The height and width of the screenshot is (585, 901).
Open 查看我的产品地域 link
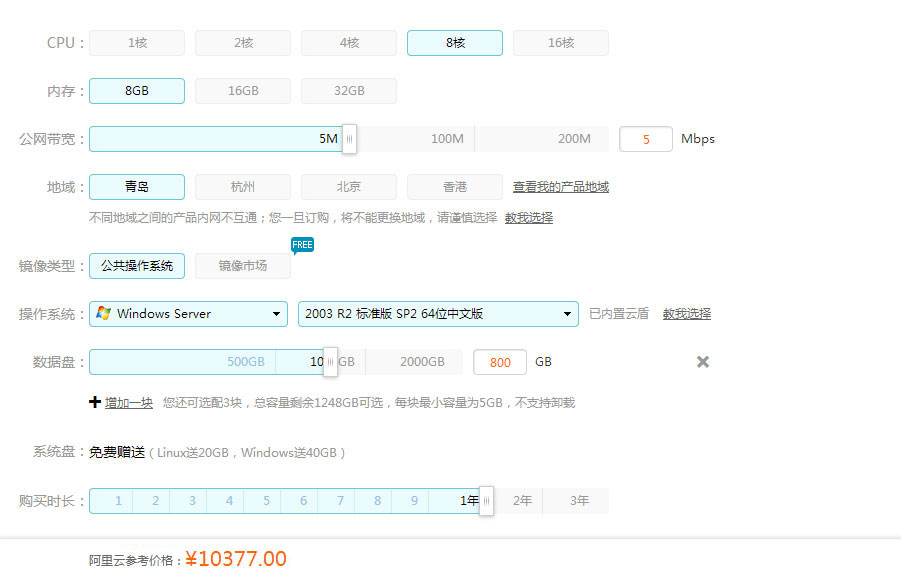560,187
